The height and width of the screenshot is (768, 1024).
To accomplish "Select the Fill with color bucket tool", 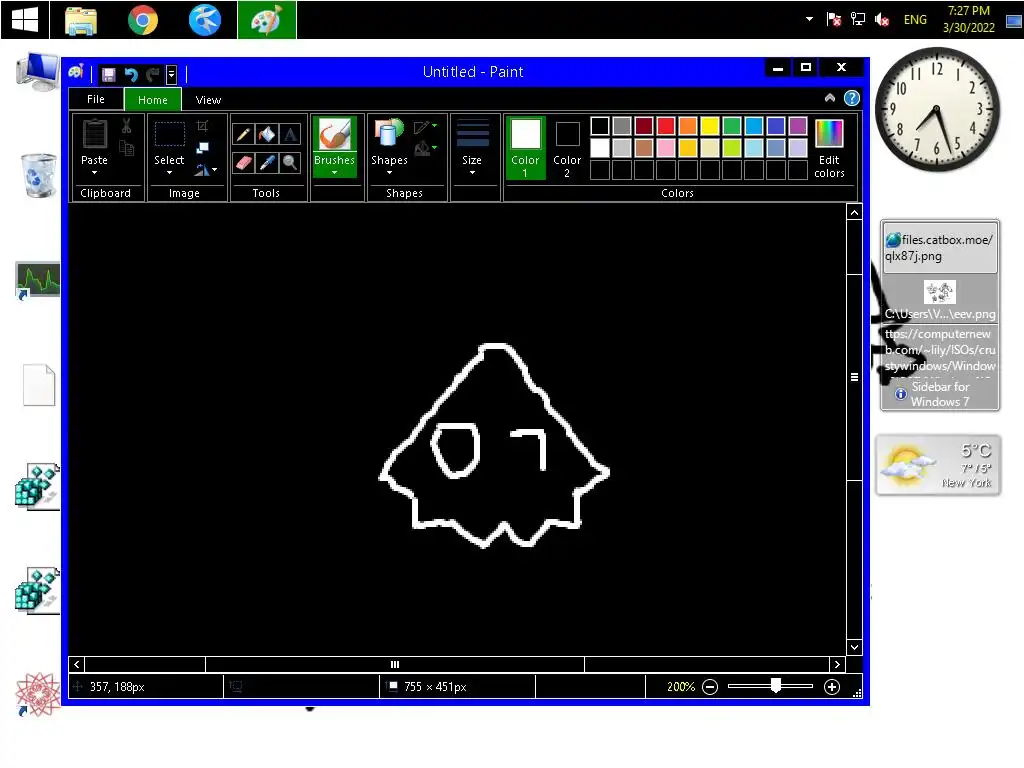I will [266, 135].
